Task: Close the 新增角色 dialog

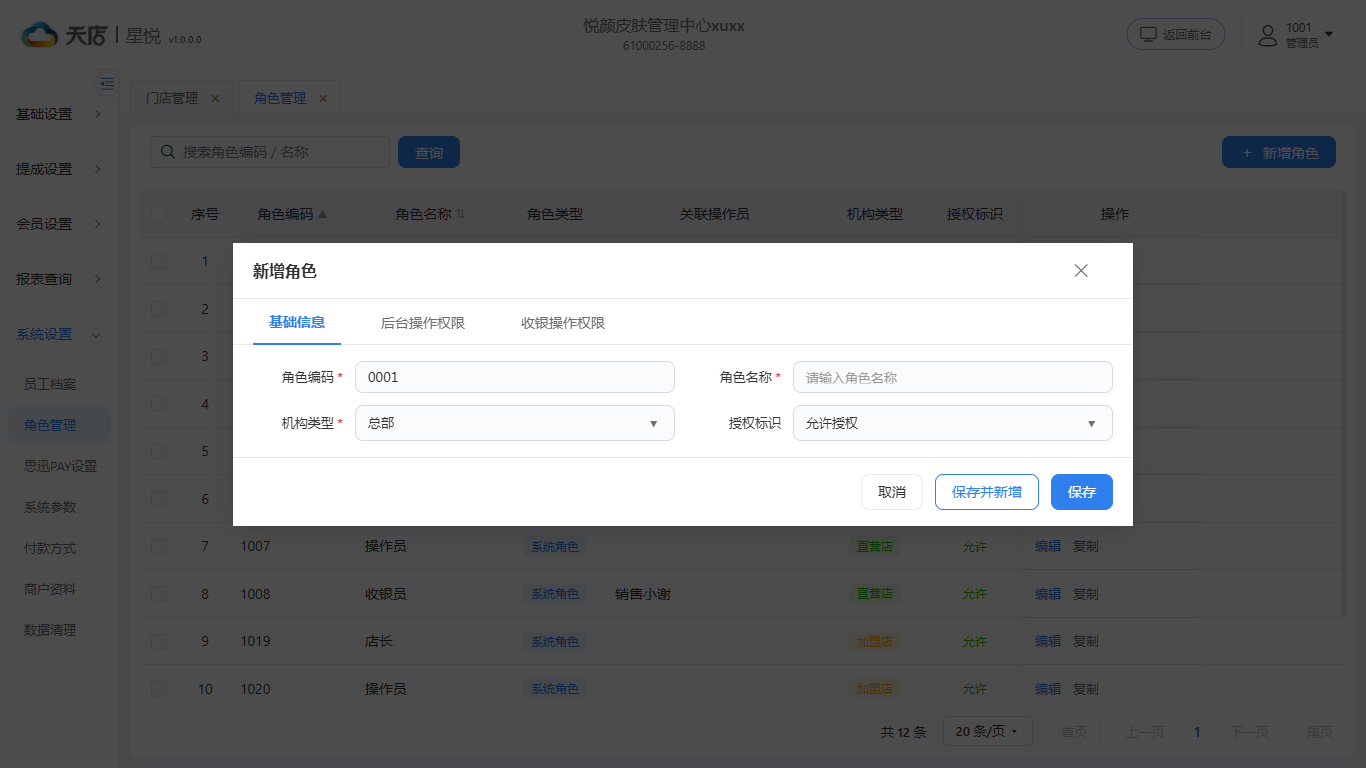Action: click(1081, 270)
